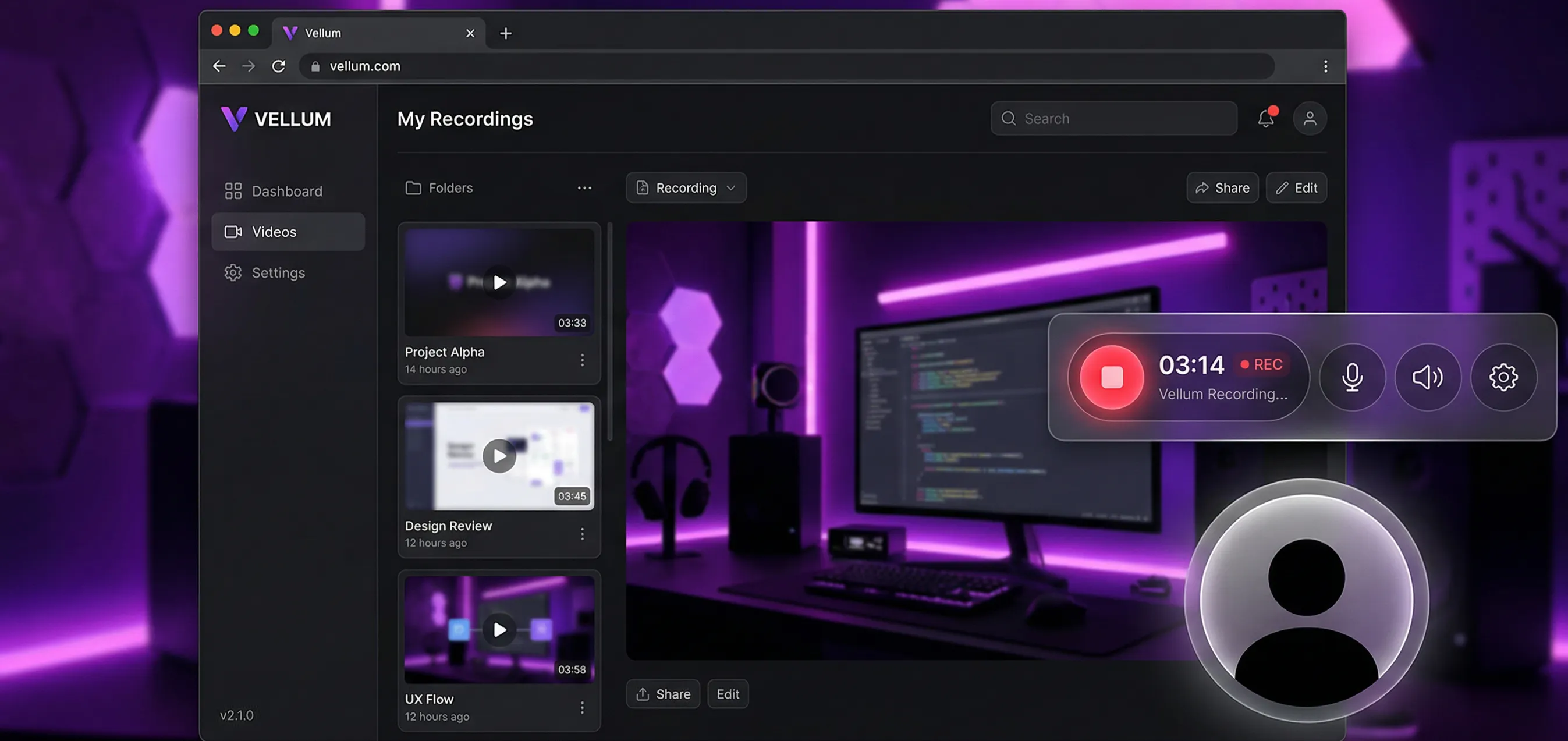This screenshot has height=741, width=1568.
Task: Click the Share button below the preview
Action: (663, 693)
